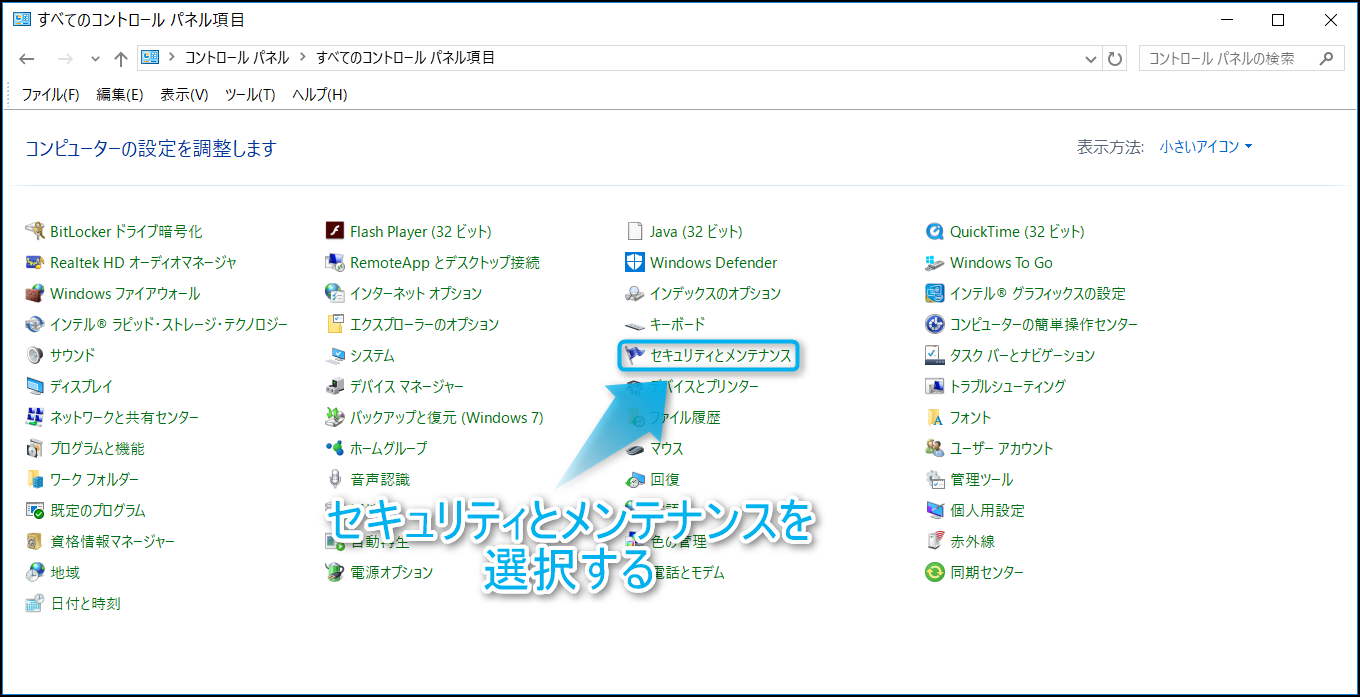This screenshot has width=1360, height=697.
Task: Click the BitLocker ドライブ暗号化 icon
Action: pyautogui.click(x=35, y=232)
